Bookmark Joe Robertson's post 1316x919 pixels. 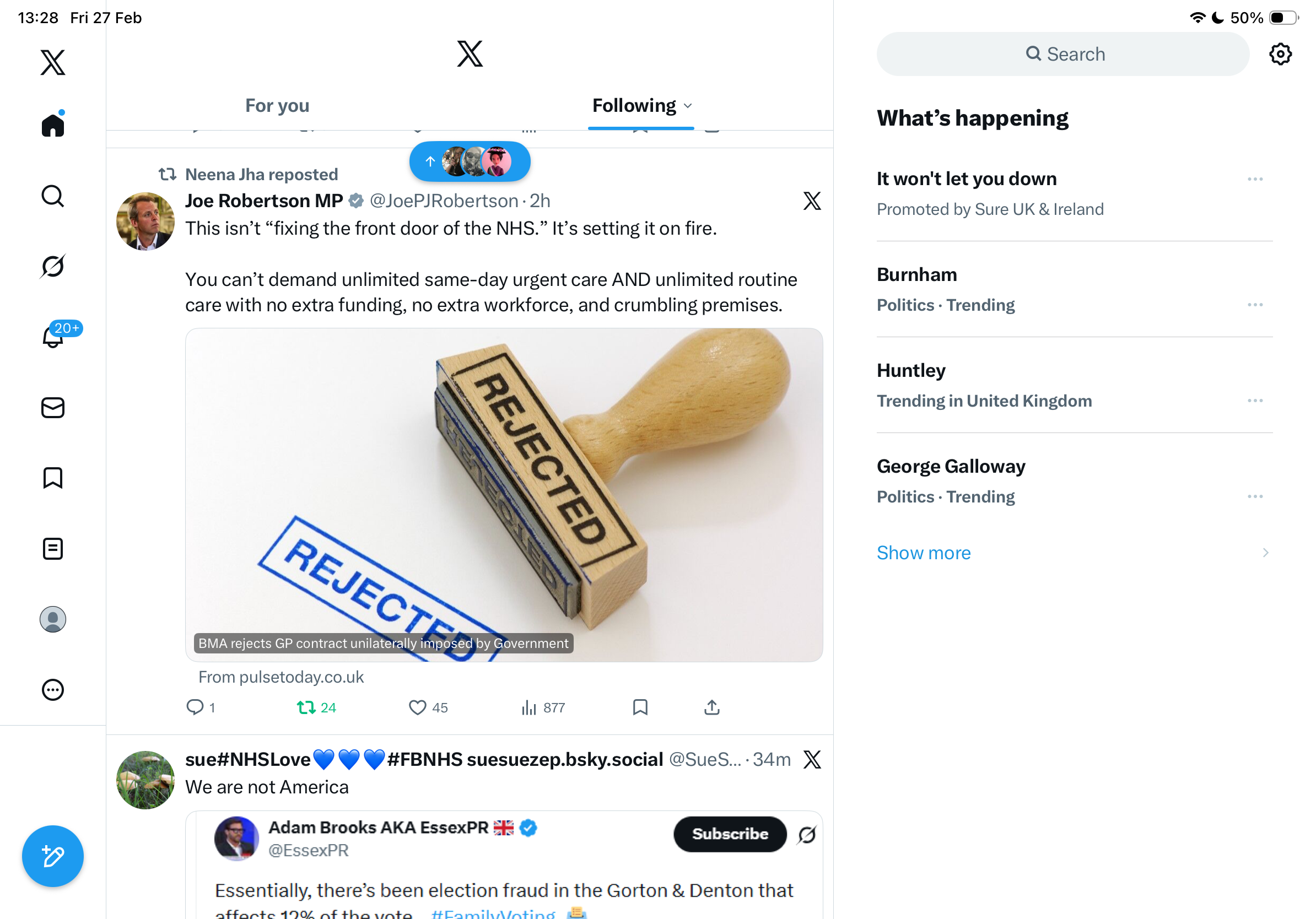click(x=640, y=707)
